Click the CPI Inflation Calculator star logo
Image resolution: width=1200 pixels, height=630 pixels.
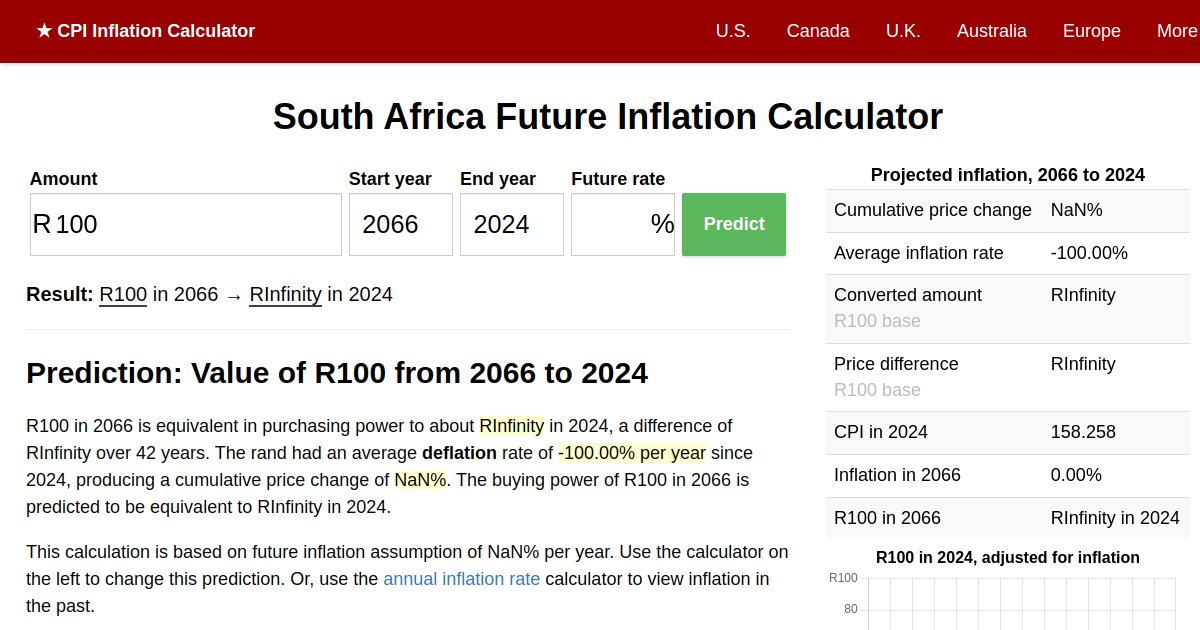click(145, 31)
